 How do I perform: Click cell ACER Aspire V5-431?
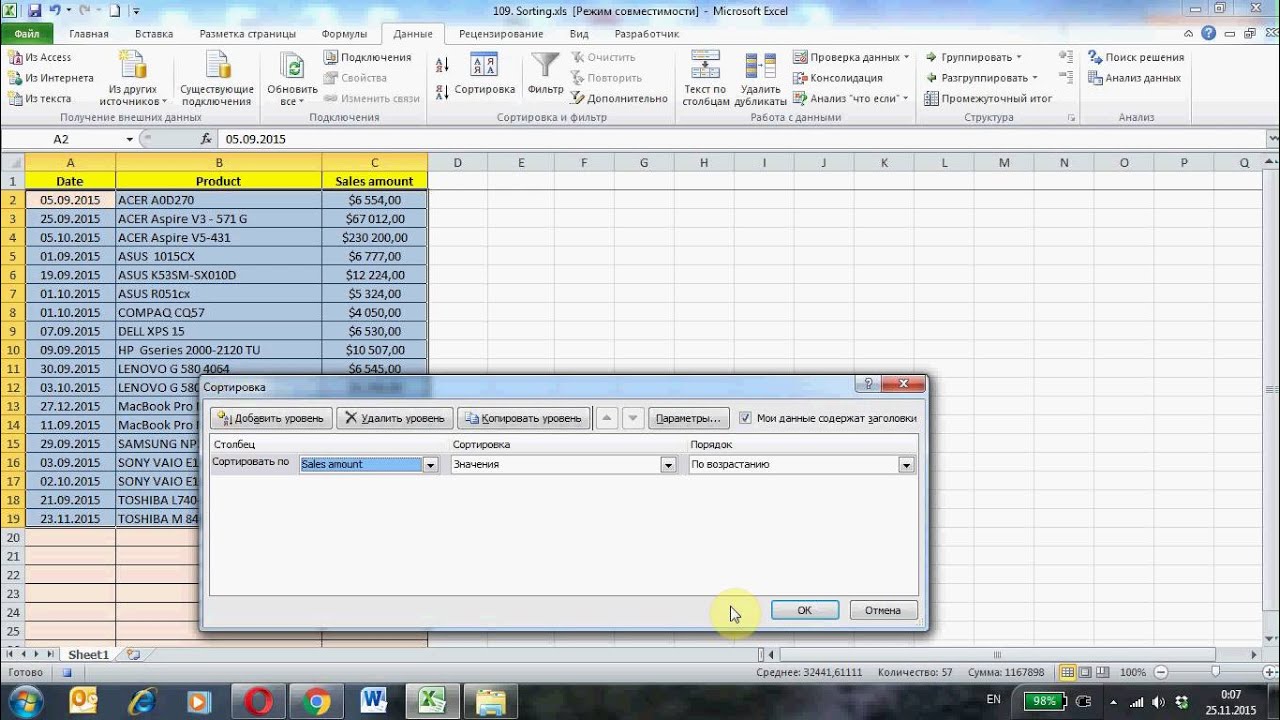click(219, 237)
